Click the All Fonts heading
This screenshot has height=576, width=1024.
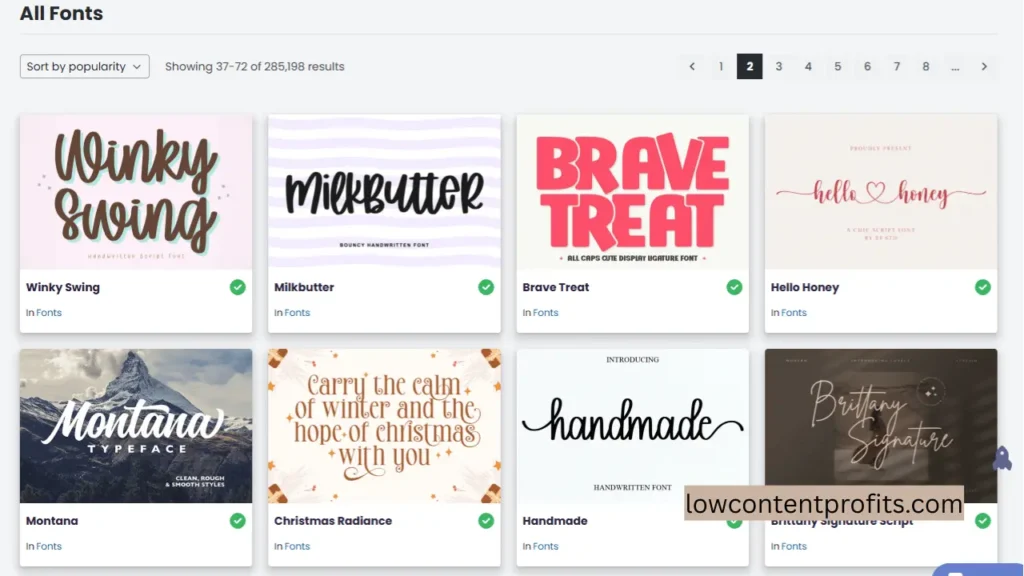[x=61, y=13]
